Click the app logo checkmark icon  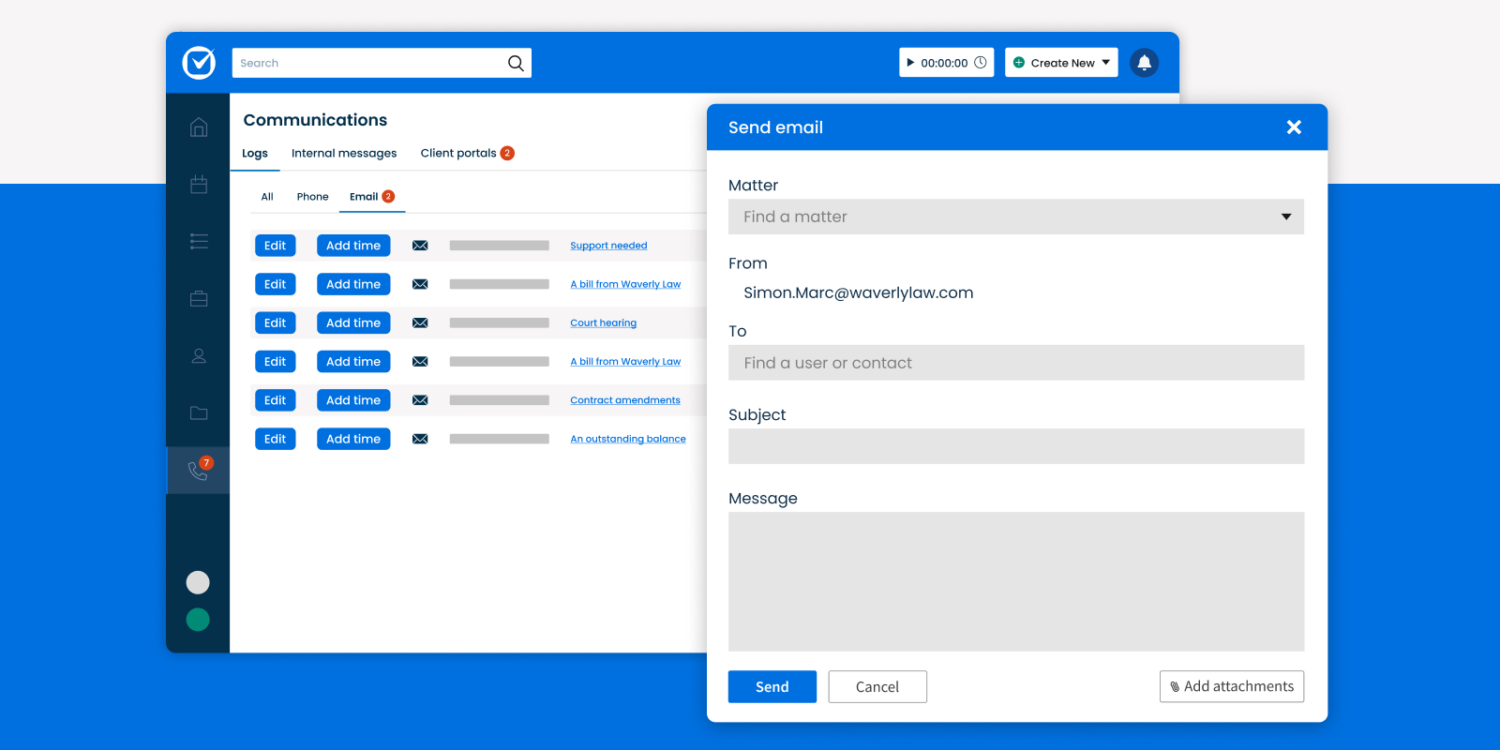coord(198,62)
